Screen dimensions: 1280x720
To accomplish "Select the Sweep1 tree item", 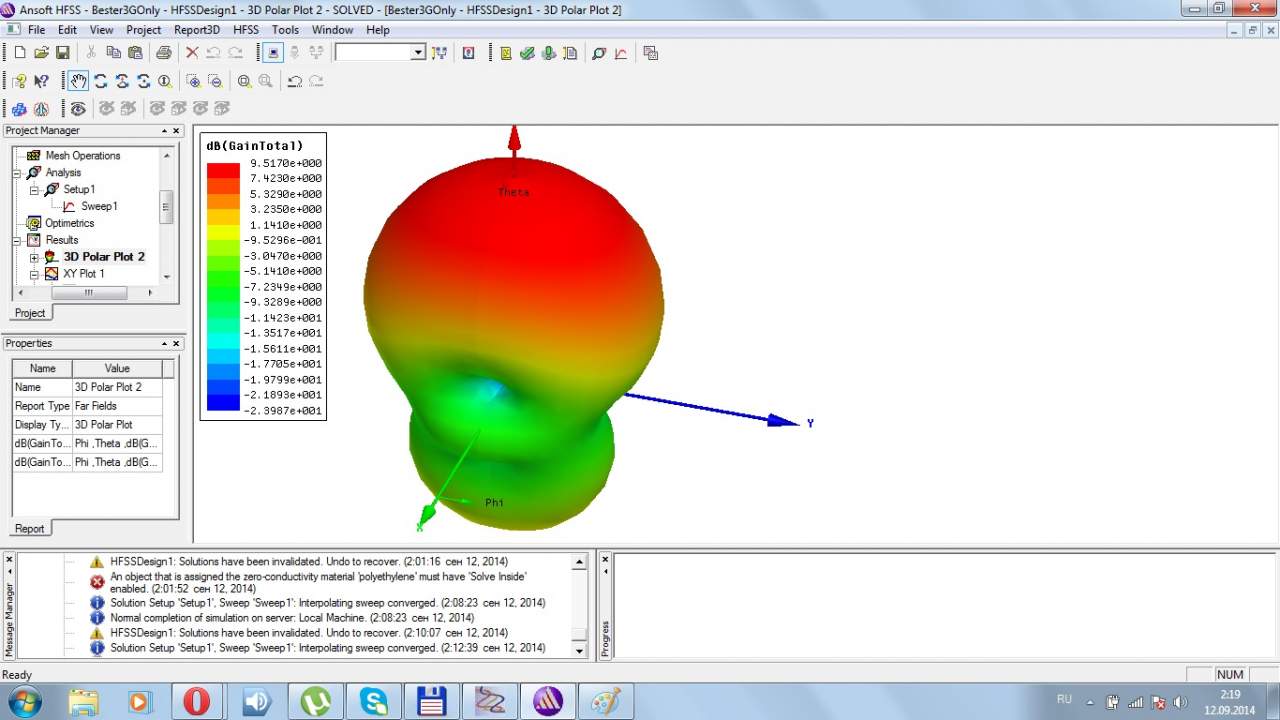I will click(x=99, y=206).
